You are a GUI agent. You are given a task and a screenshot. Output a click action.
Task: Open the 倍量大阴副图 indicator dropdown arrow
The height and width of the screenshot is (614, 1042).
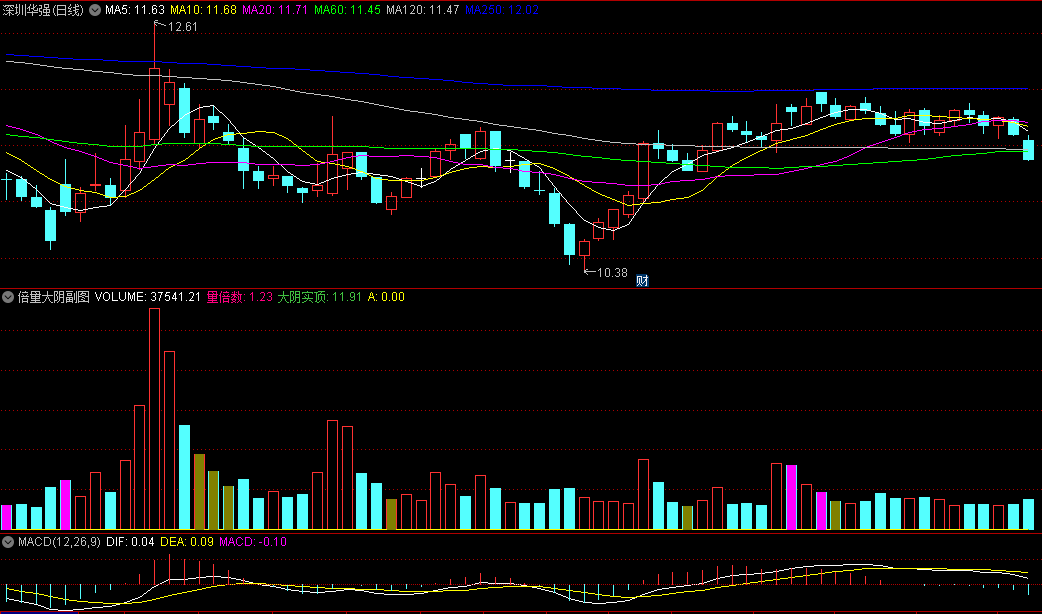tap(8, 297)
